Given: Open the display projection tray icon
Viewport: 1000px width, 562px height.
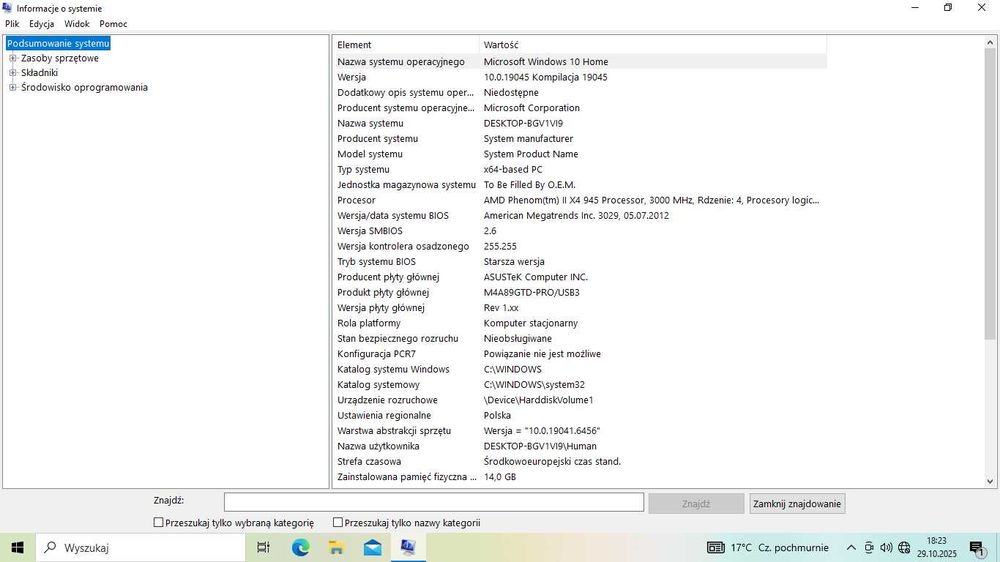Looking at the screenshot, I should click(869, 547).
